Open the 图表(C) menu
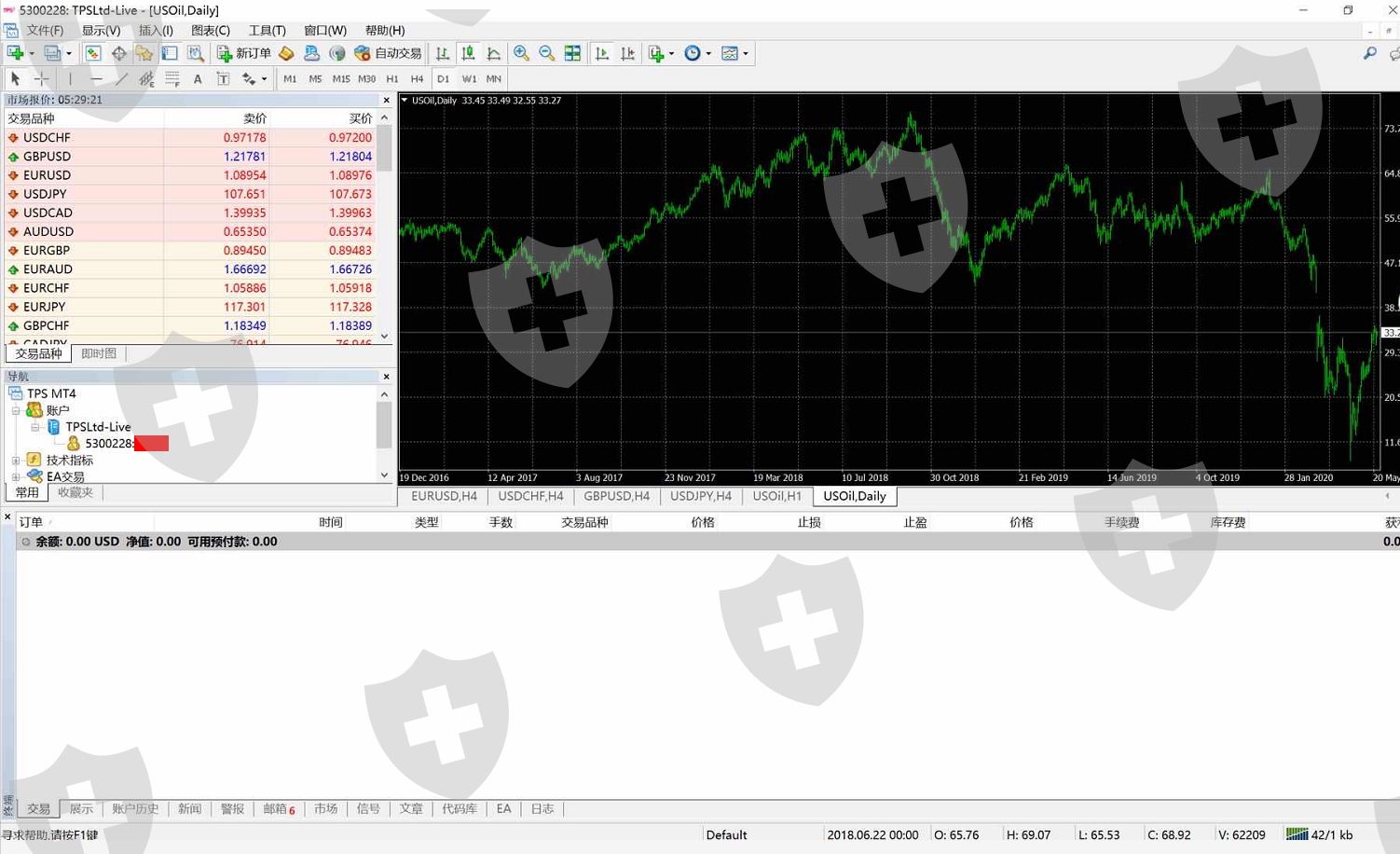Screen dimensions: 1400x854 click(x=211, y=31)
